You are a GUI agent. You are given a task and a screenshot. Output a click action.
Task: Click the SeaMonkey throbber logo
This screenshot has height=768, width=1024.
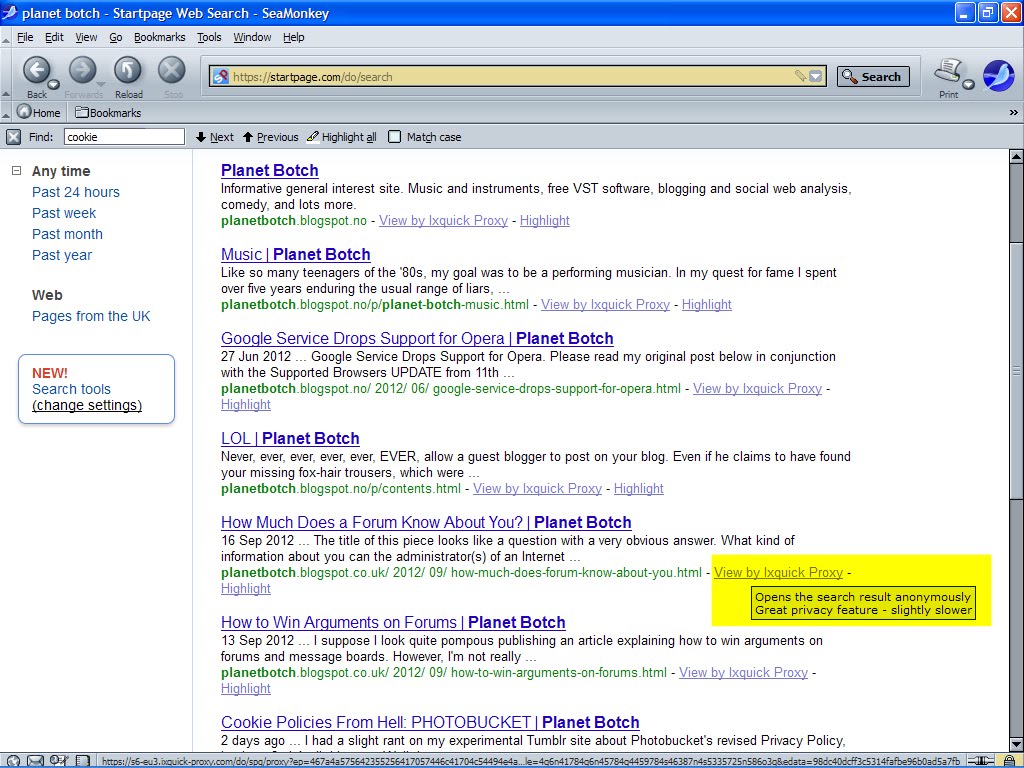[x=999, y=76]
